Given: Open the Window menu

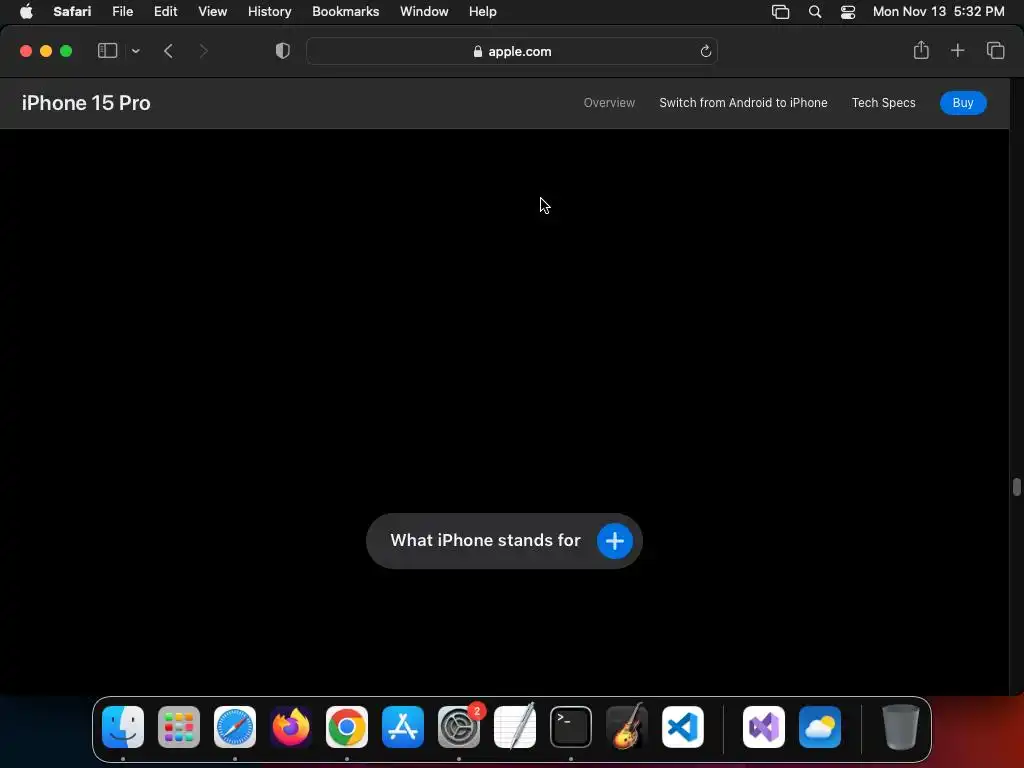Looking at the screenshot, I should [x=424, y=11].
